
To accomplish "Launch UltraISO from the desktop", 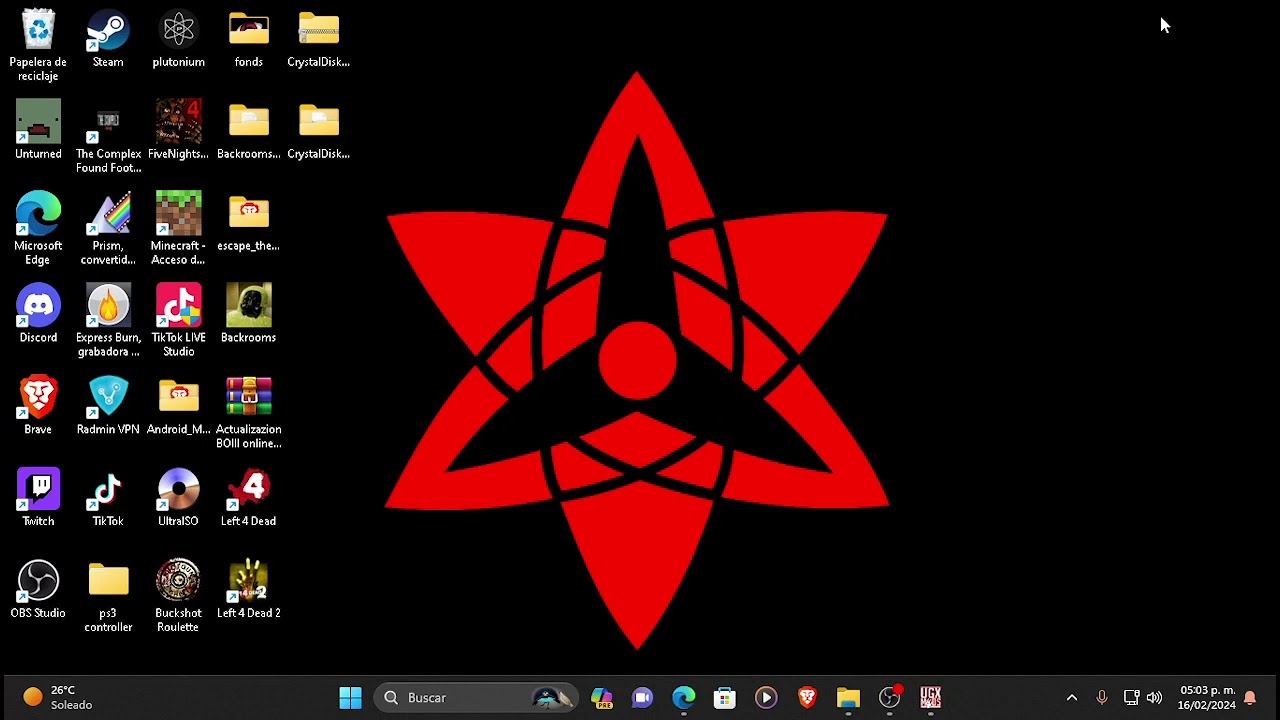I will pos(178,490).
